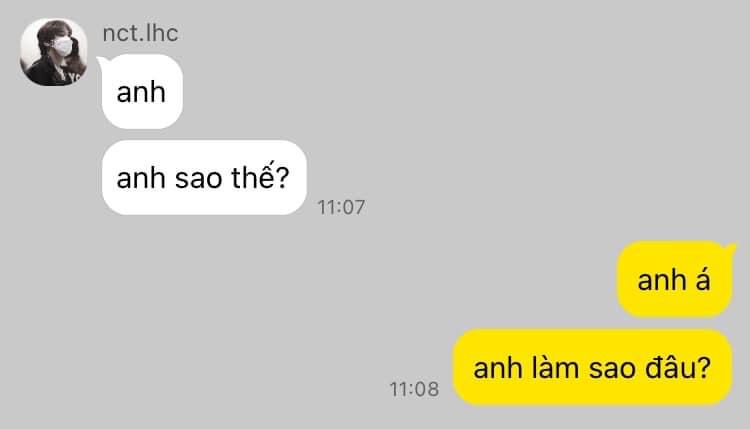
Task: Select the "anh sao thế?" message bubble
Action: click(204, 177)
